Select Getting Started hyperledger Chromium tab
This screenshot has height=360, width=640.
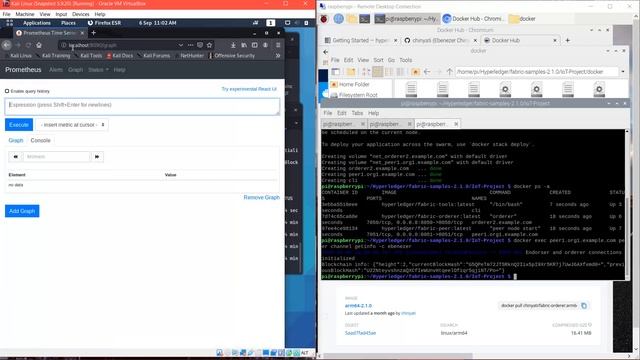[361, 40]
